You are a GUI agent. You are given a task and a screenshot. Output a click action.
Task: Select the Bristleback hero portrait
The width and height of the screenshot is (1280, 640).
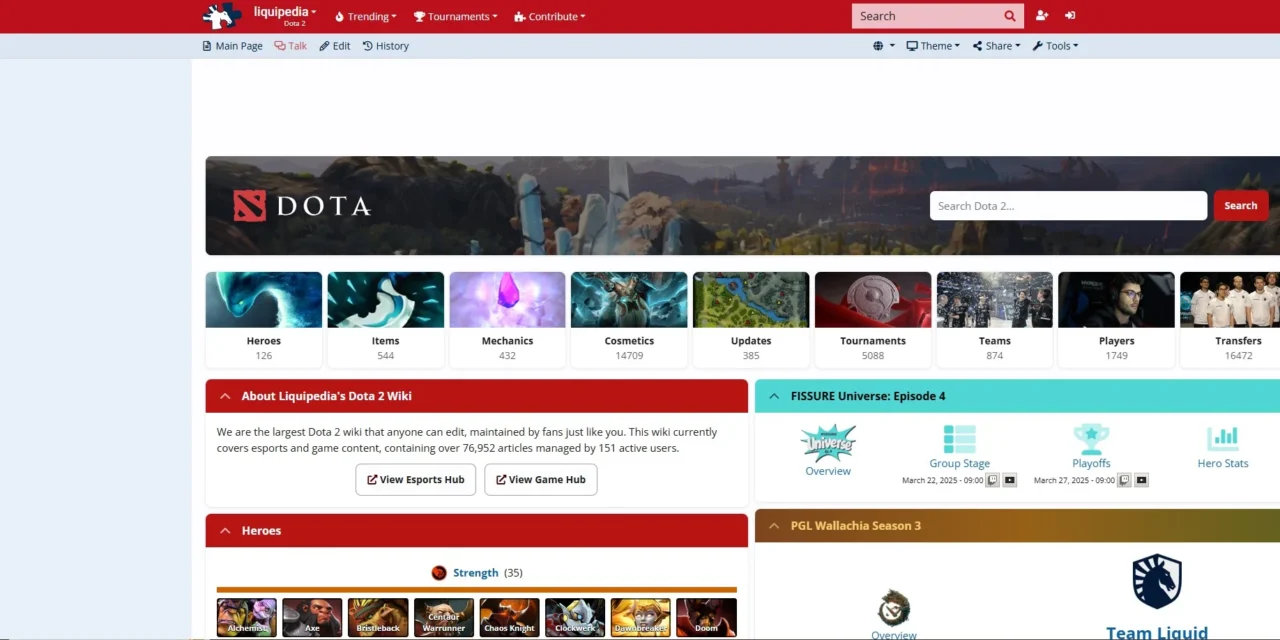378,618
